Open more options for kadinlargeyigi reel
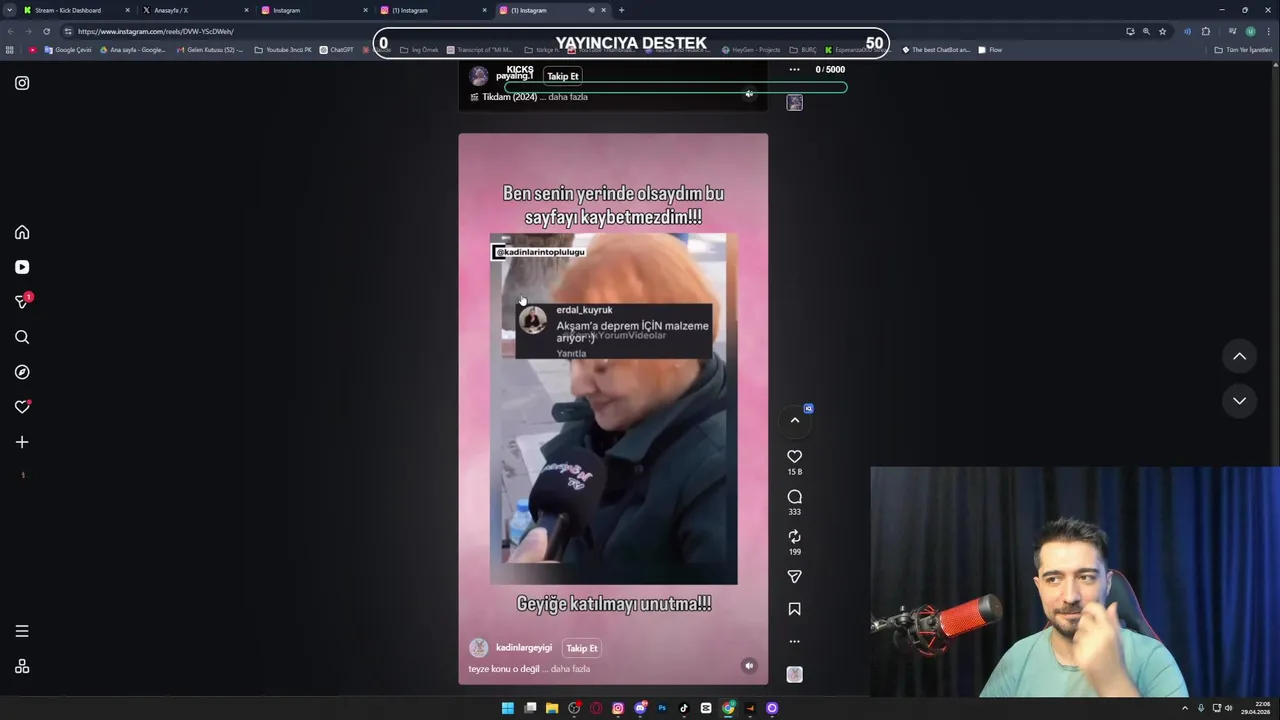The image size is (1280, 720). [795, 642]
